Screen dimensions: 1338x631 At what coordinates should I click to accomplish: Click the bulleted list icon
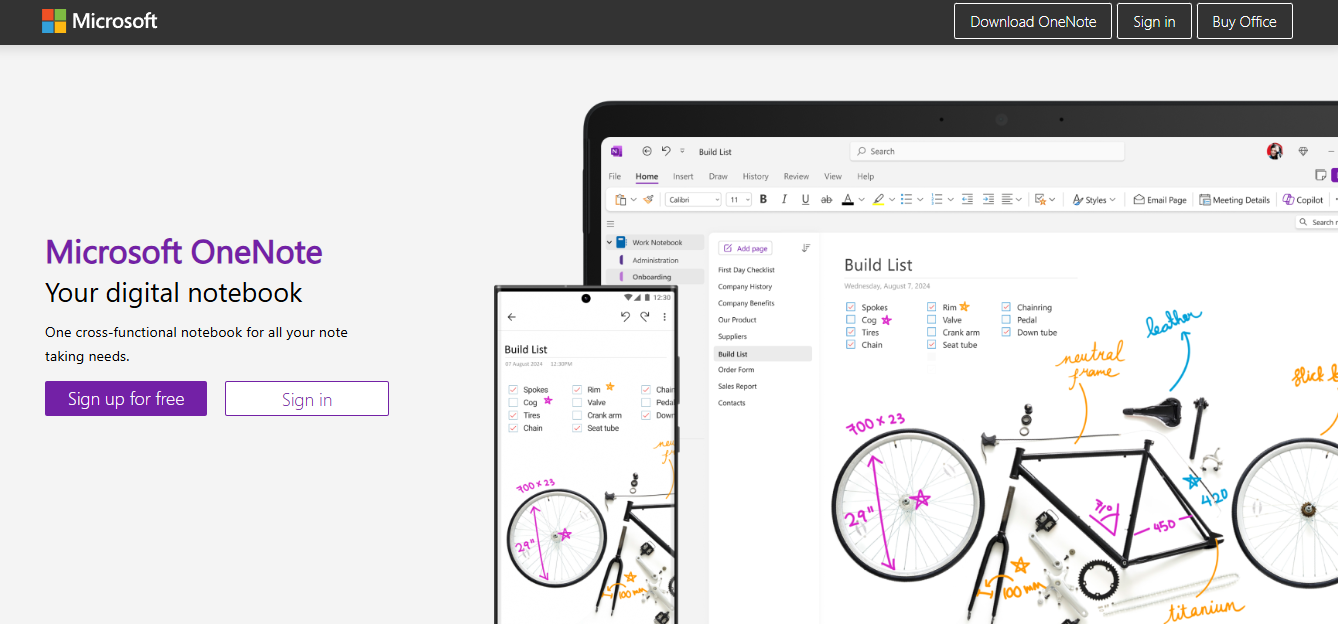907,199
